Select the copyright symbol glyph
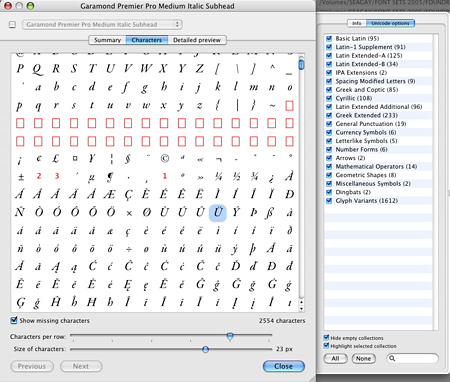 pos(164,159)
